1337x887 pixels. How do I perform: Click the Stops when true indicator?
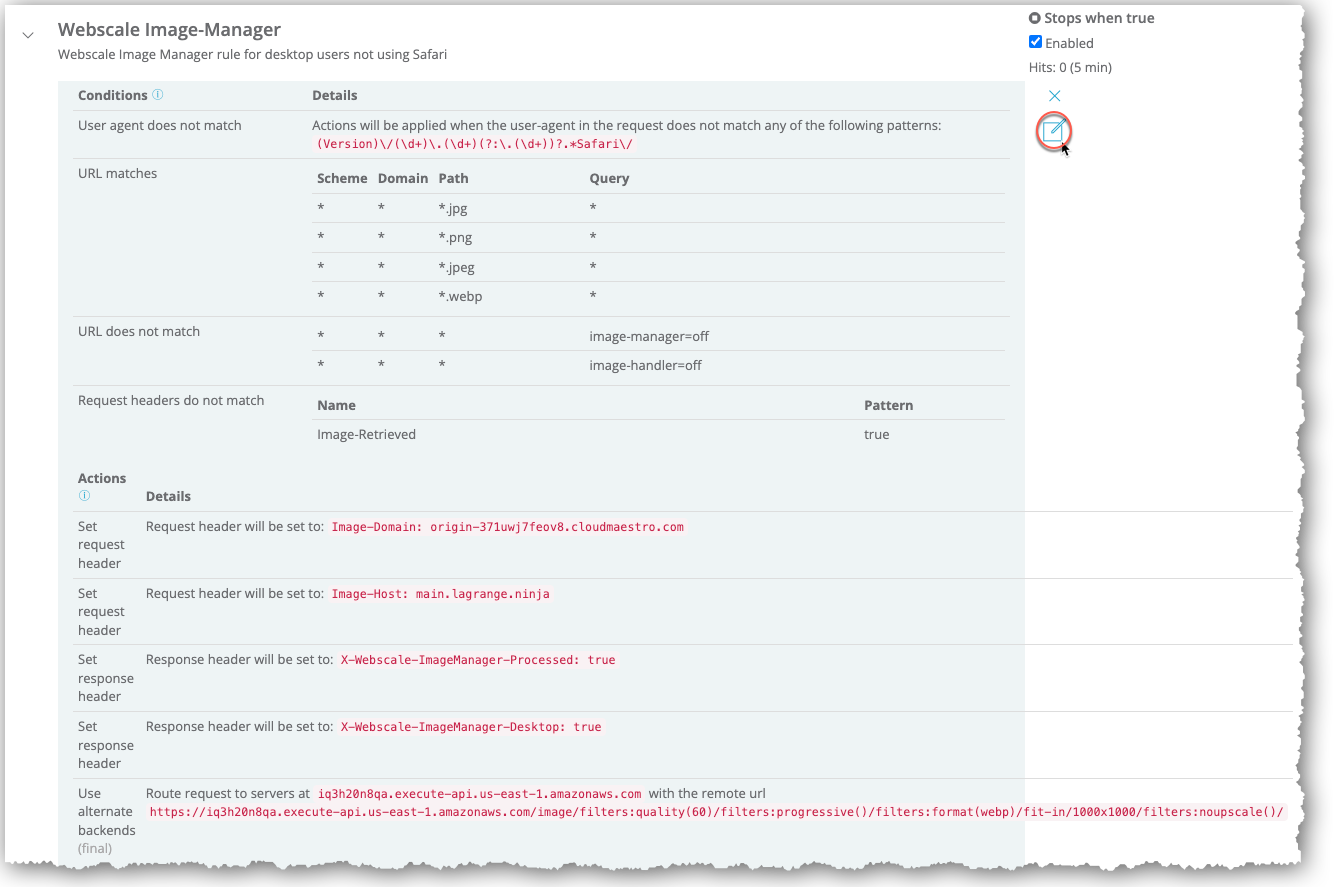(1034, 18)
